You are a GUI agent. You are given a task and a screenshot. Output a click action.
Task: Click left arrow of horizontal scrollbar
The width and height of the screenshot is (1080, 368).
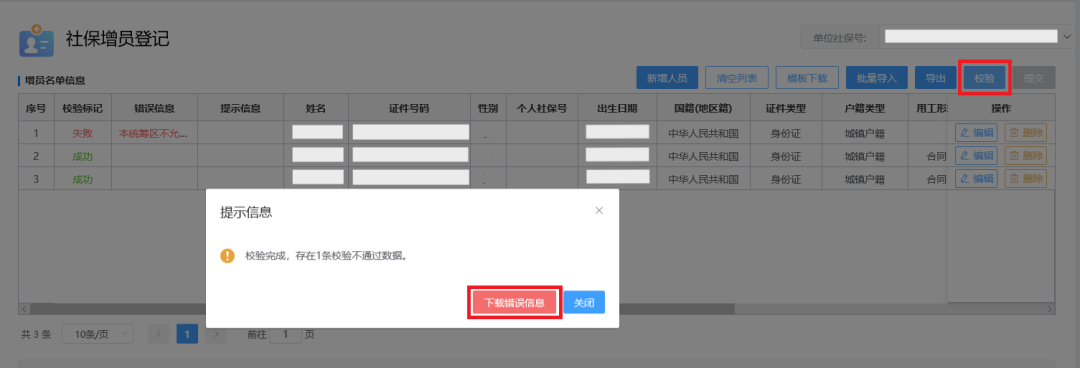point(24,309)
